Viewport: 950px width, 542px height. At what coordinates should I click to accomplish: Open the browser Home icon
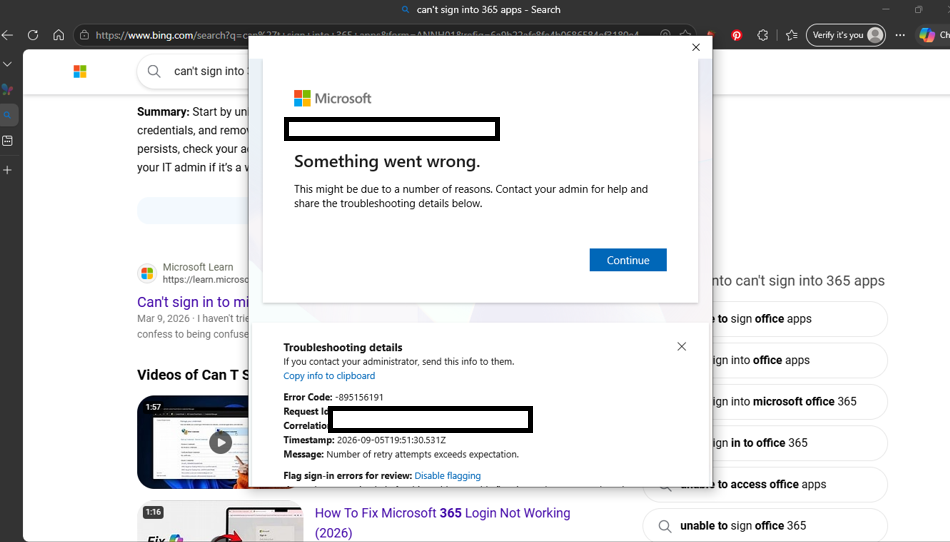click(x=58, y=35)
